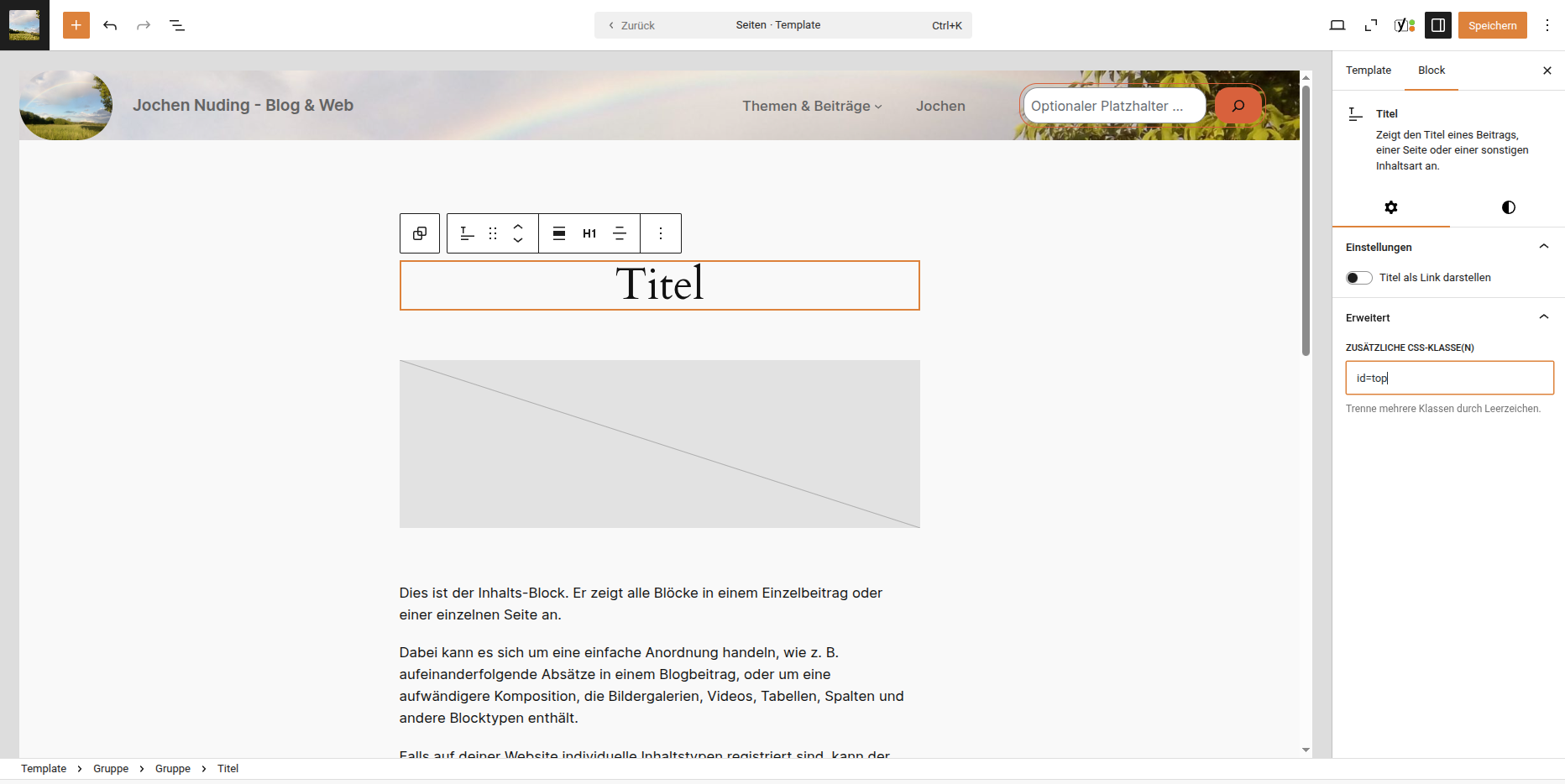
Task: Collapse the Einstellungen panel
Action: tap(1543, 247)
